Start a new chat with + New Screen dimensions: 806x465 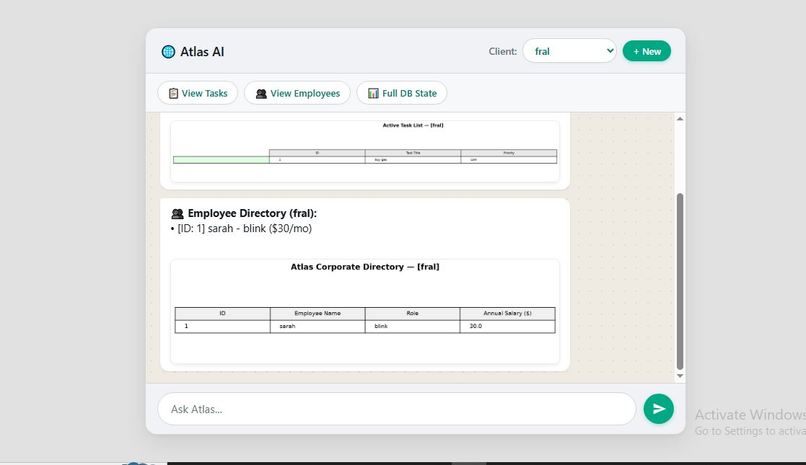coord(647,51)
